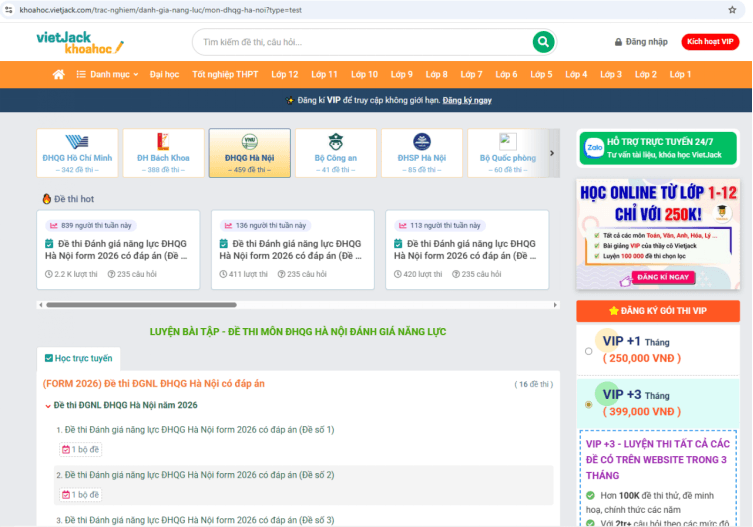This screenshot has height=527, width=753.
Task: Show more schools with the right arrow
Action: pos(552,153)
